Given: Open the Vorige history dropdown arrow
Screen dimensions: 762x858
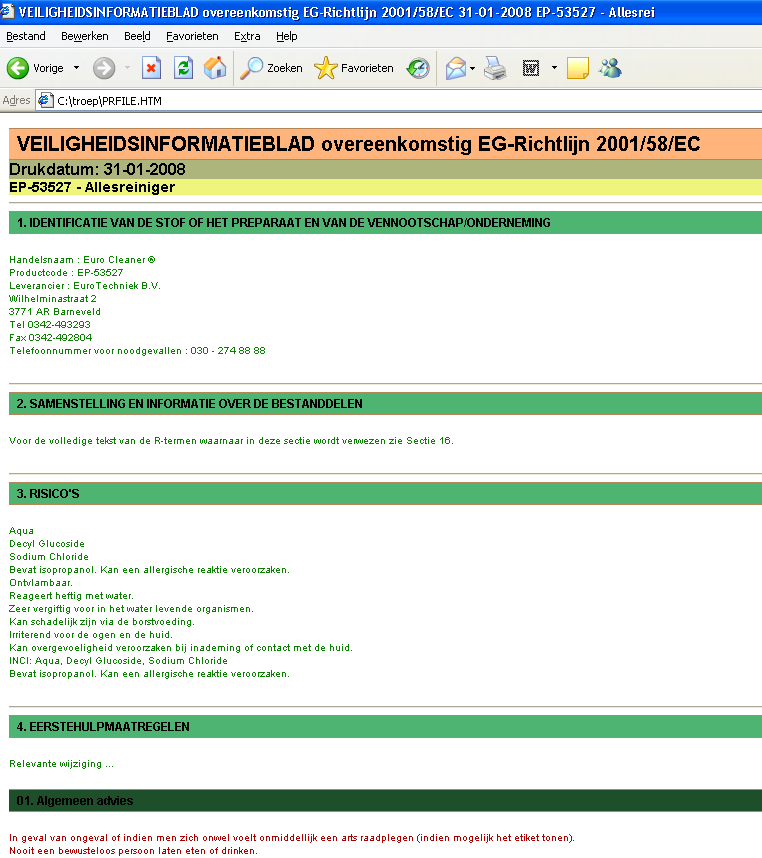Looking at the screenshot, I should coord(77,68).
